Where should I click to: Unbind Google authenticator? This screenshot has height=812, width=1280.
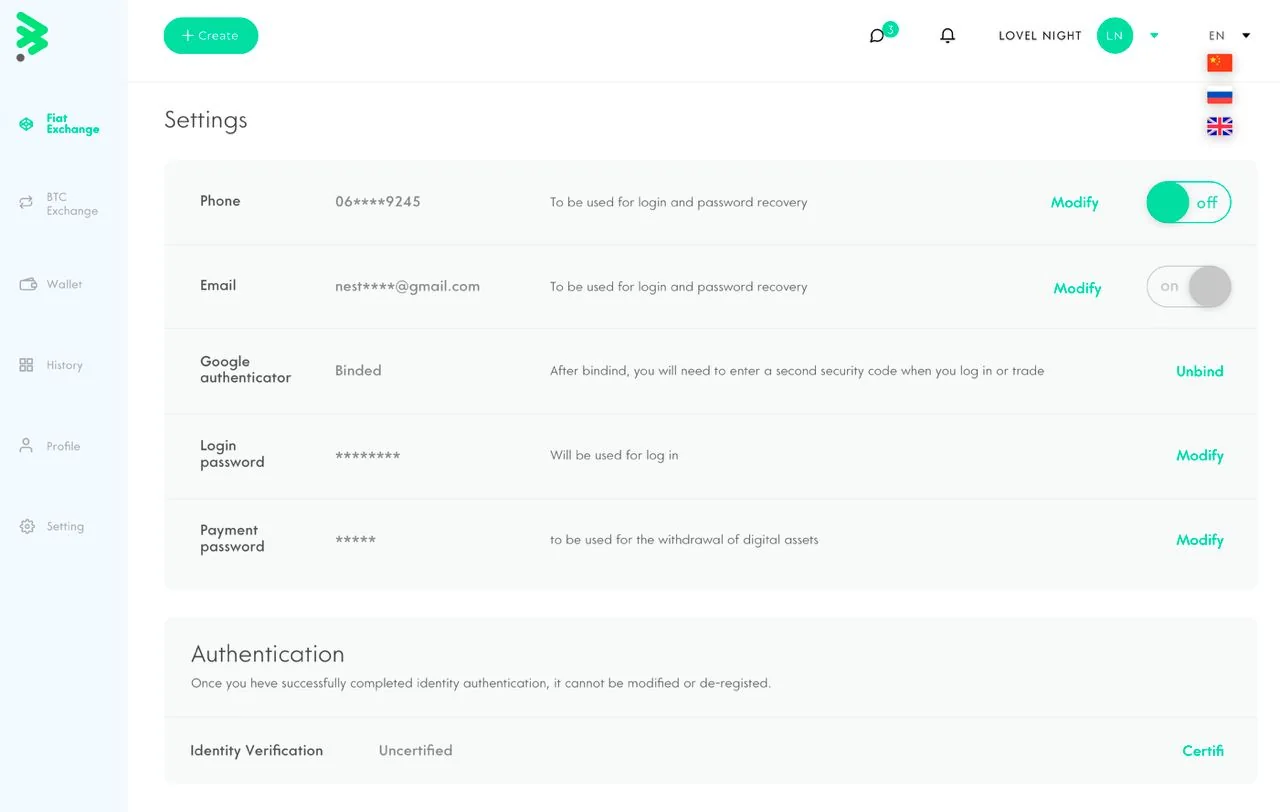1200,371
